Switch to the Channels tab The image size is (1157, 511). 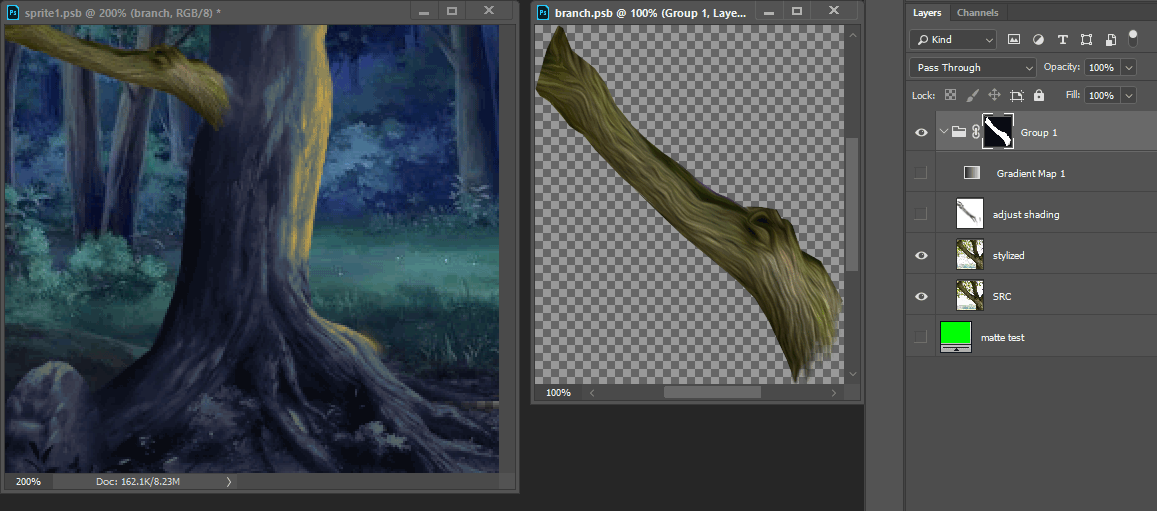(977, 13)
